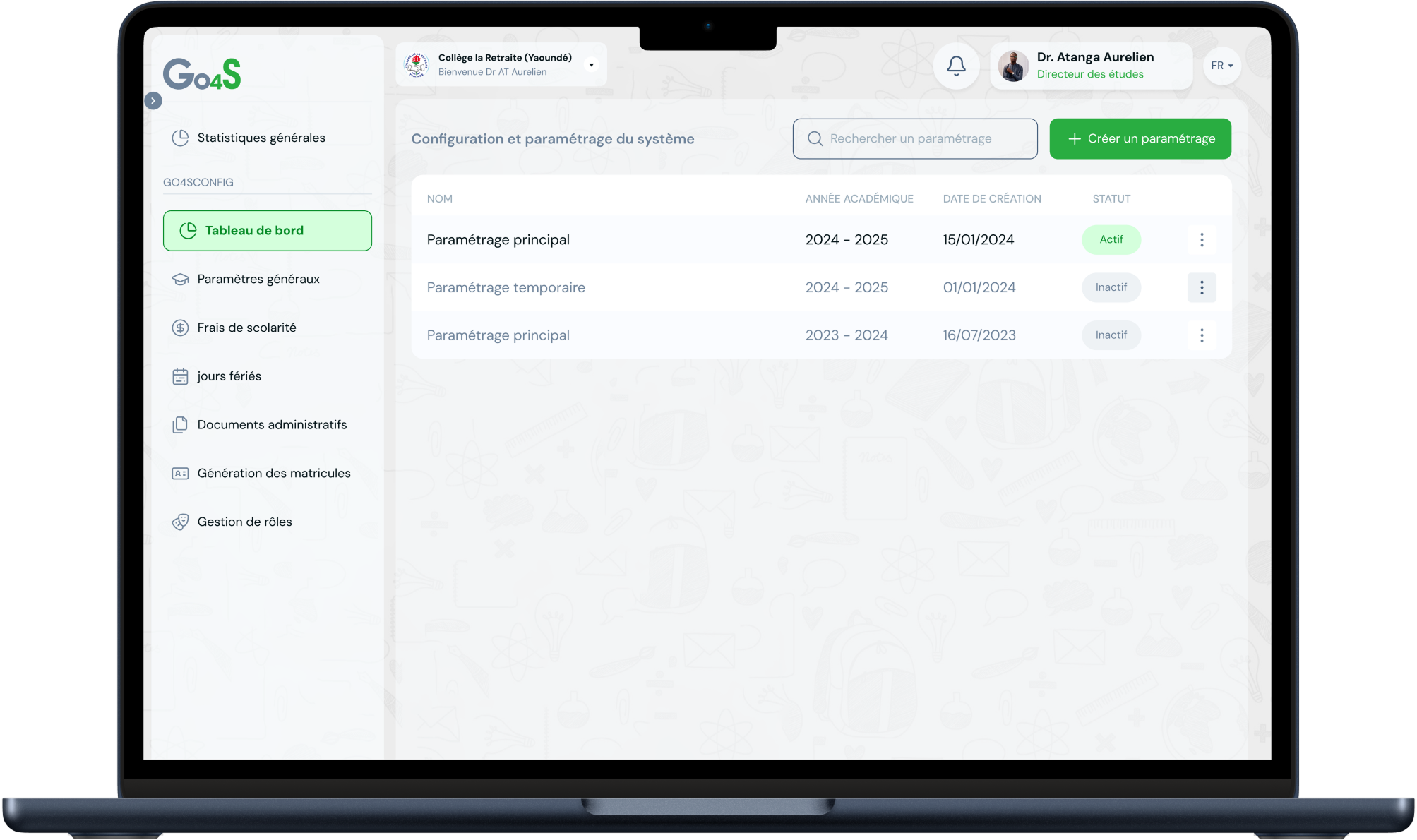Viewport: 1417px width, 840px height.
Task: Open the FR language dropdown
Action: pos(1221,66)
